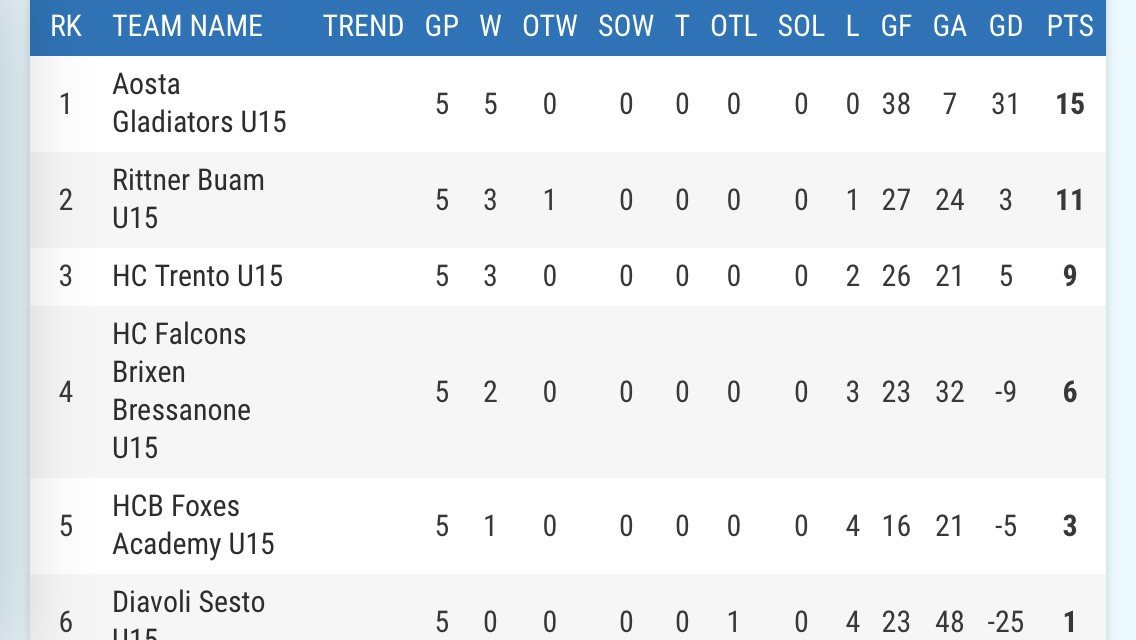Sort by TEAM NAME column header

(x=188, y=26)
